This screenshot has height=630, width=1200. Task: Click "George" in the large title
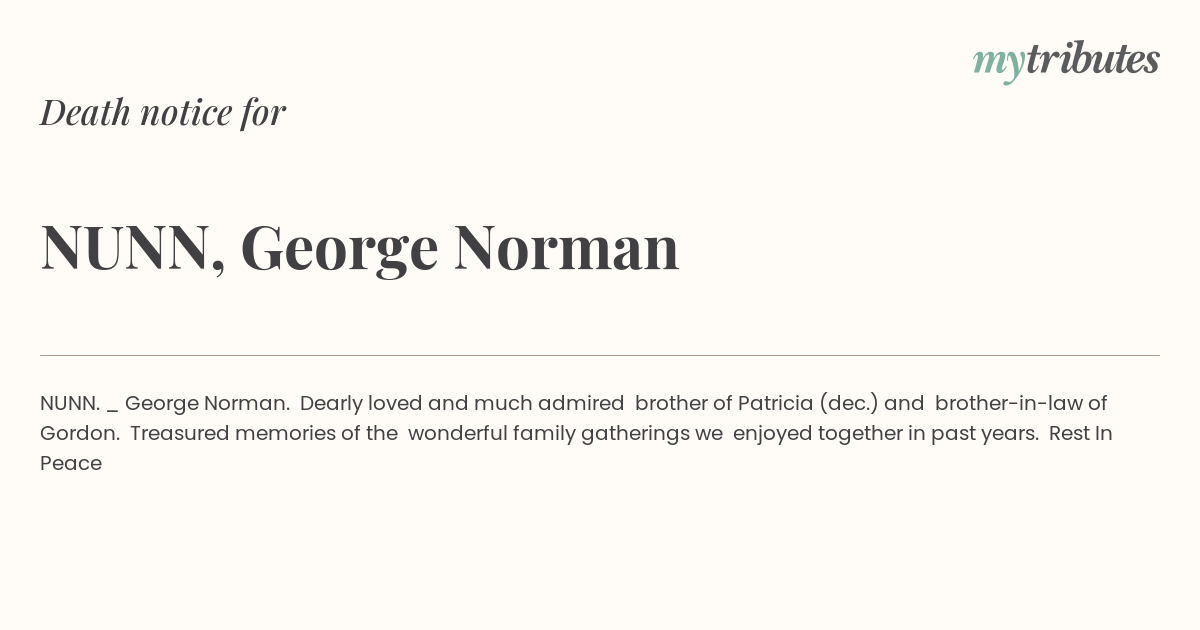tap(340, 250)
